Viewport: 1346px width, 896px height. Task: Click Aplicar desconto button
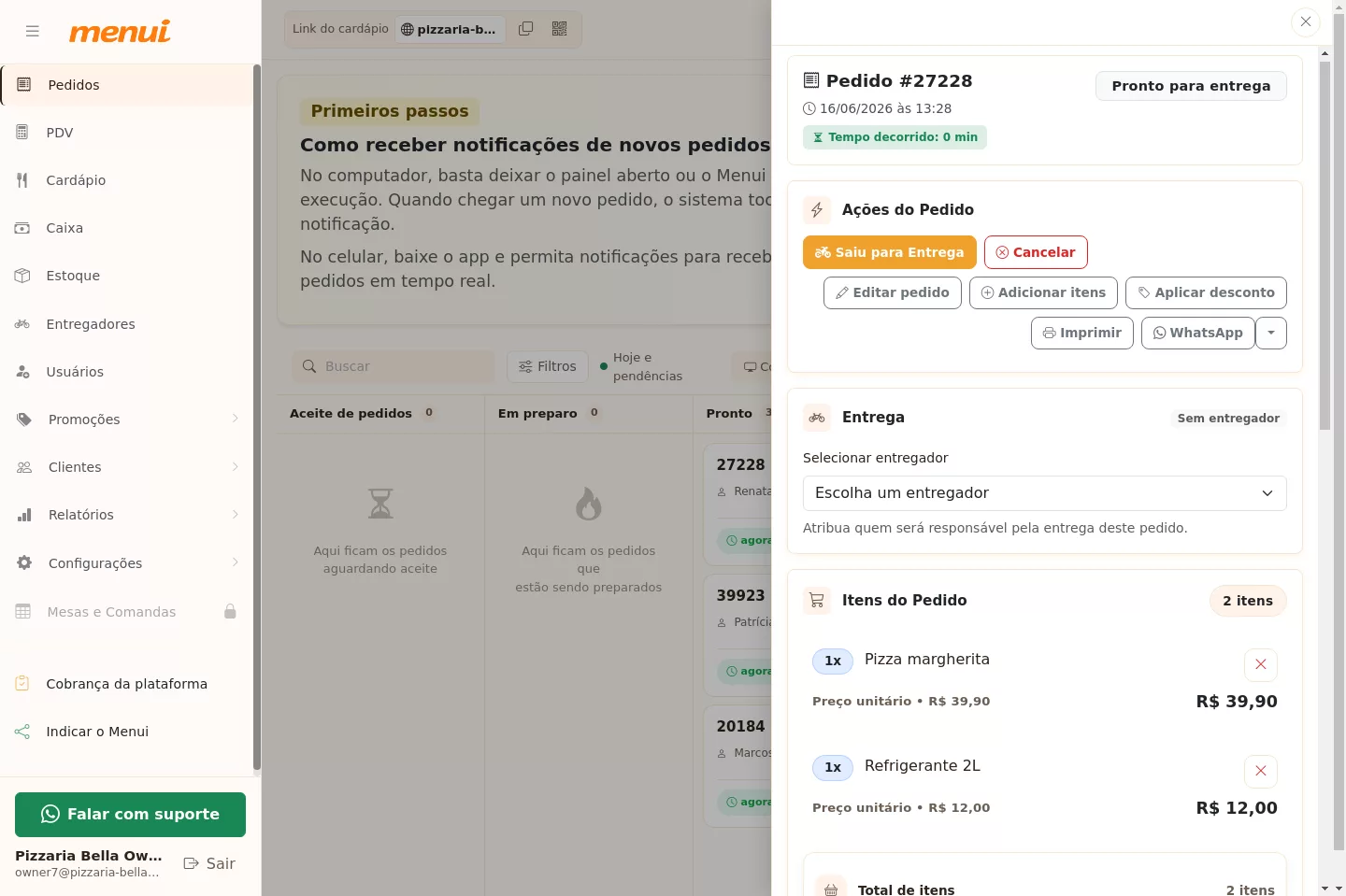[x=1206, y=292]
